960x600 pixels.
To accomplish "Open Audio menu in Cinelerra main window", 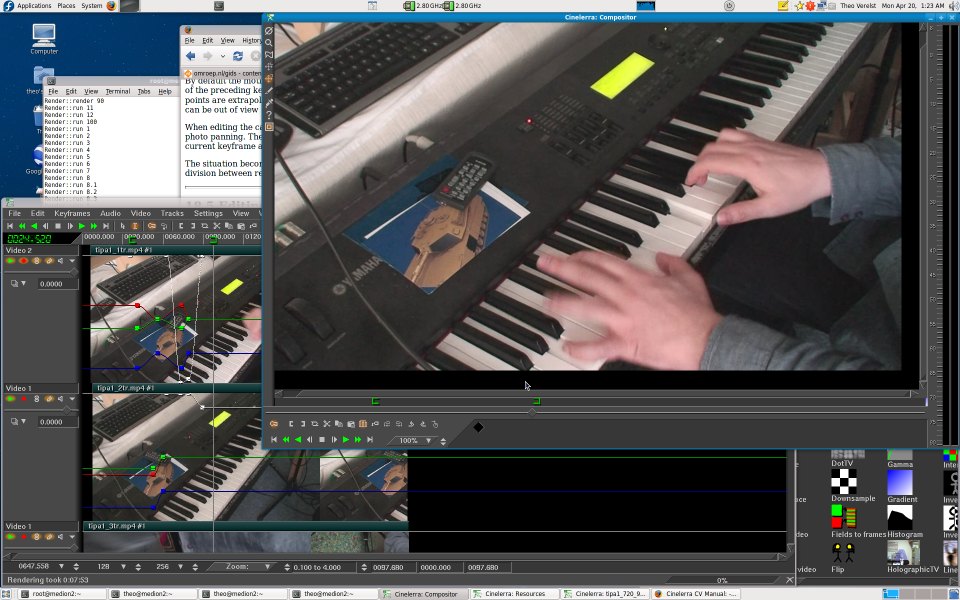I will [110, 213].
